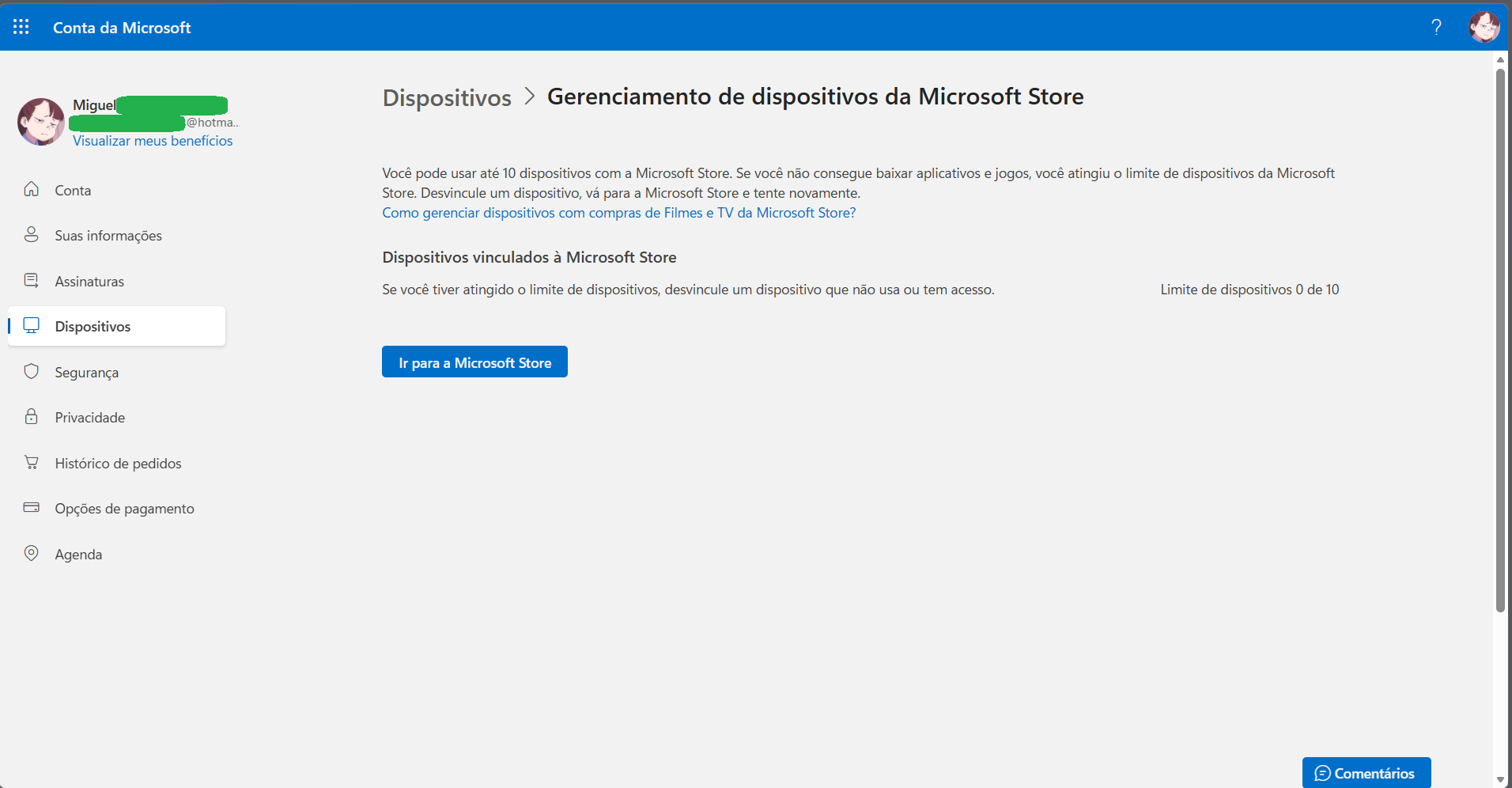Click the 'Gerenciamento de dispositivos da Microsoft Store' title
The width and height of the screenshot is (1512, 788).
[815, 97]
